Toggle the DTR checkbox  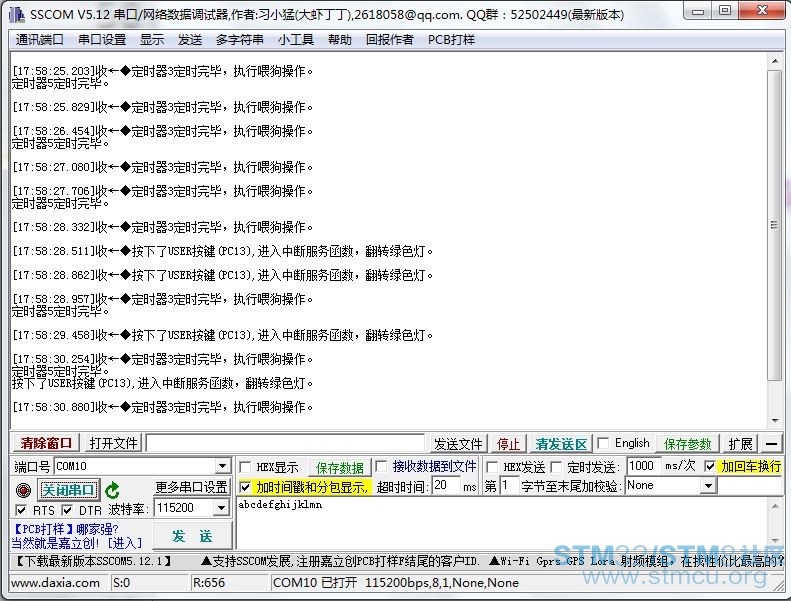[67, 510]
